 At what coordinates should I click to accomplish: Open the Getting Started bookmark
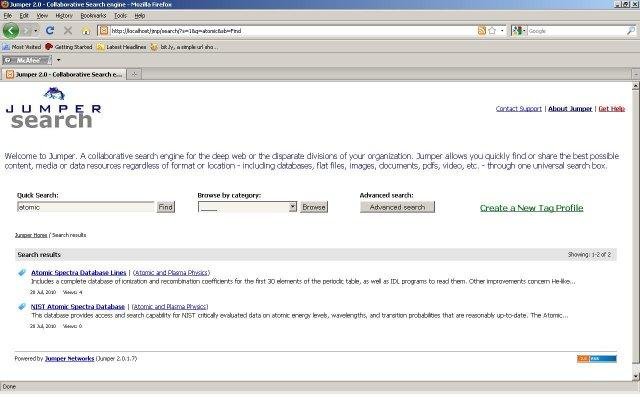click(x=69, y=47)
